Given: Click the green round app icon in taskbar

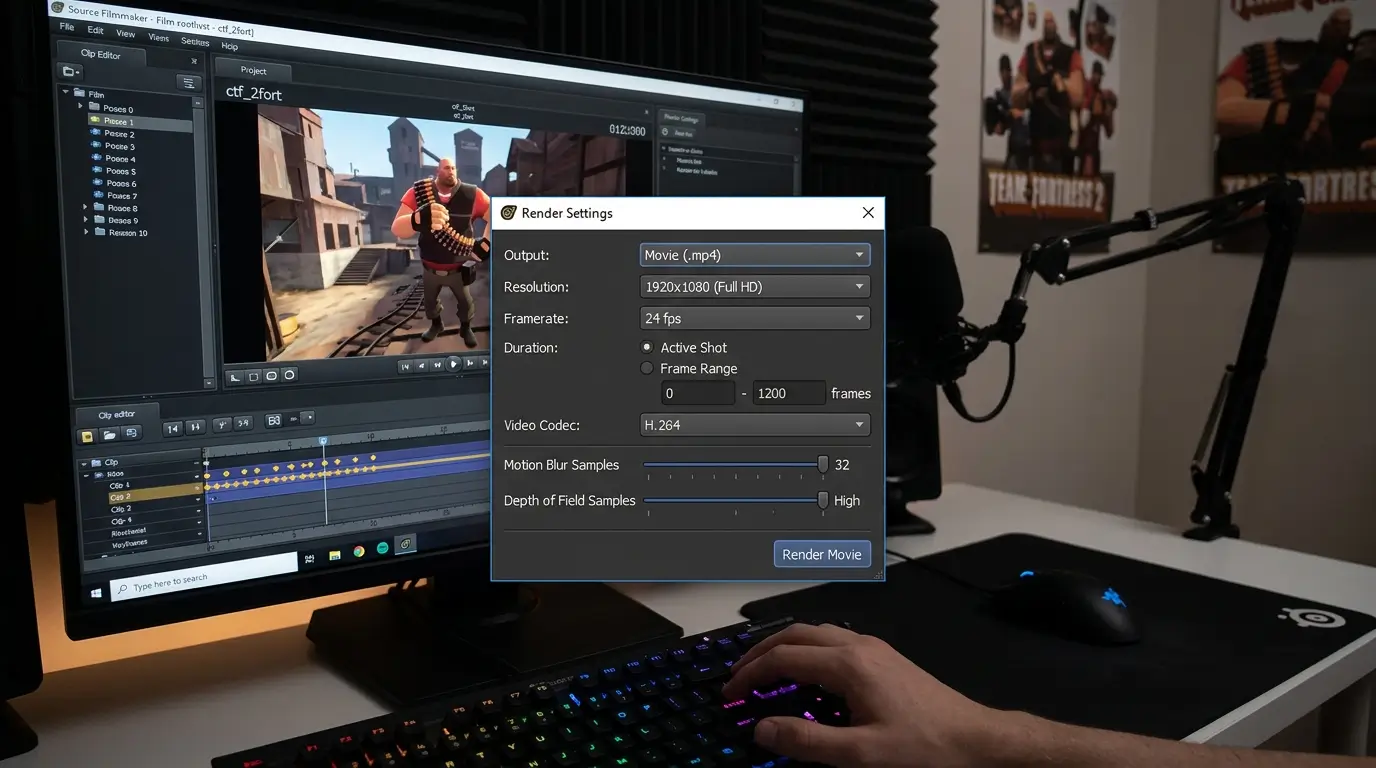Looking at the screenshot, I should 383,548.
